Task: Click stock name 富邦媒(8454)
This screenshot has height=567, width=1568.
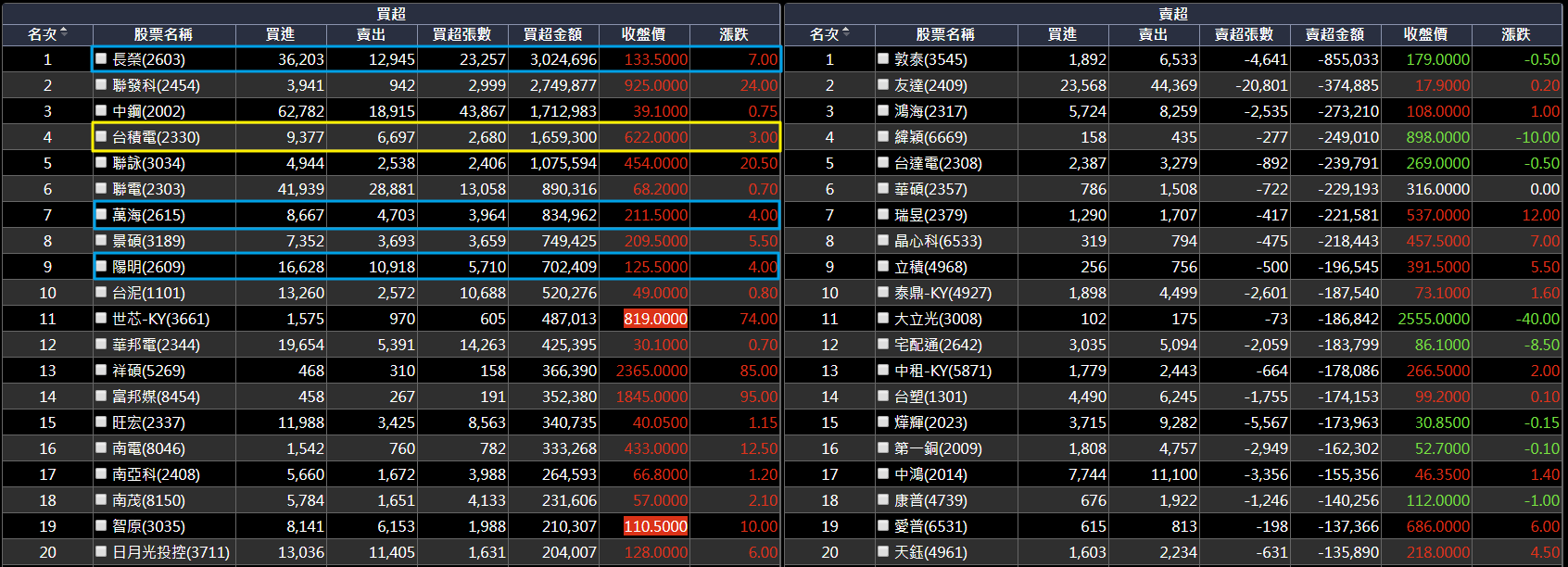Action: [156, 397]
